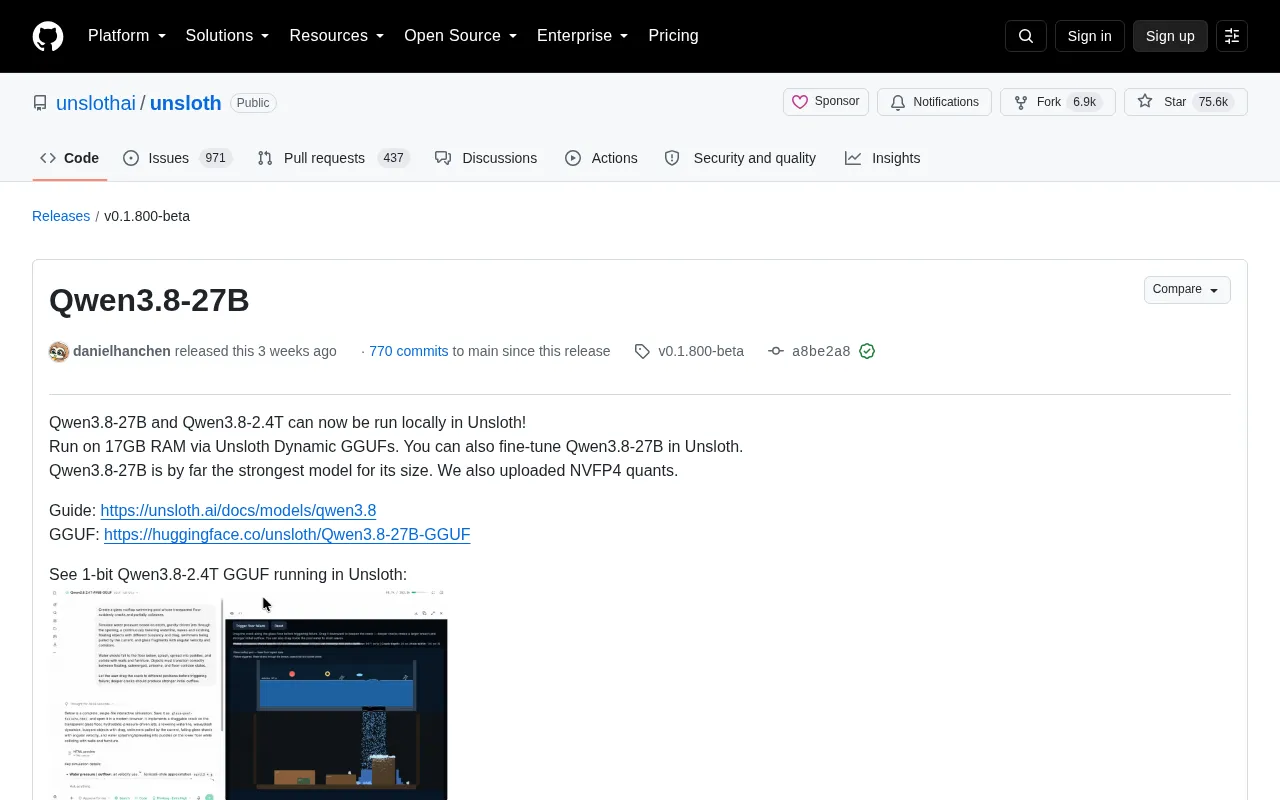The height and width of the screenshot is (800, 1280).
Task: Open the Compare dropdown
Action: click(x=1187, y=290)
